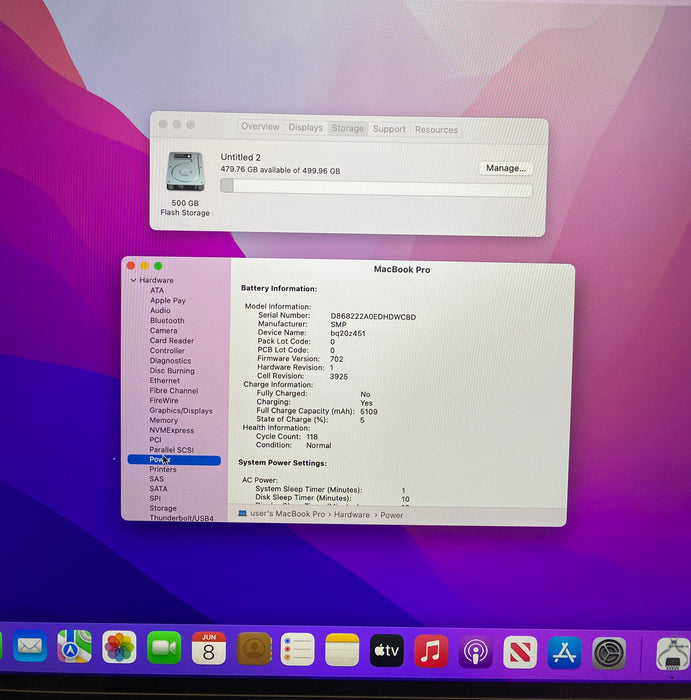
Task: Open Calendar showing JUN 8
Action: click(x=208, y=649)
